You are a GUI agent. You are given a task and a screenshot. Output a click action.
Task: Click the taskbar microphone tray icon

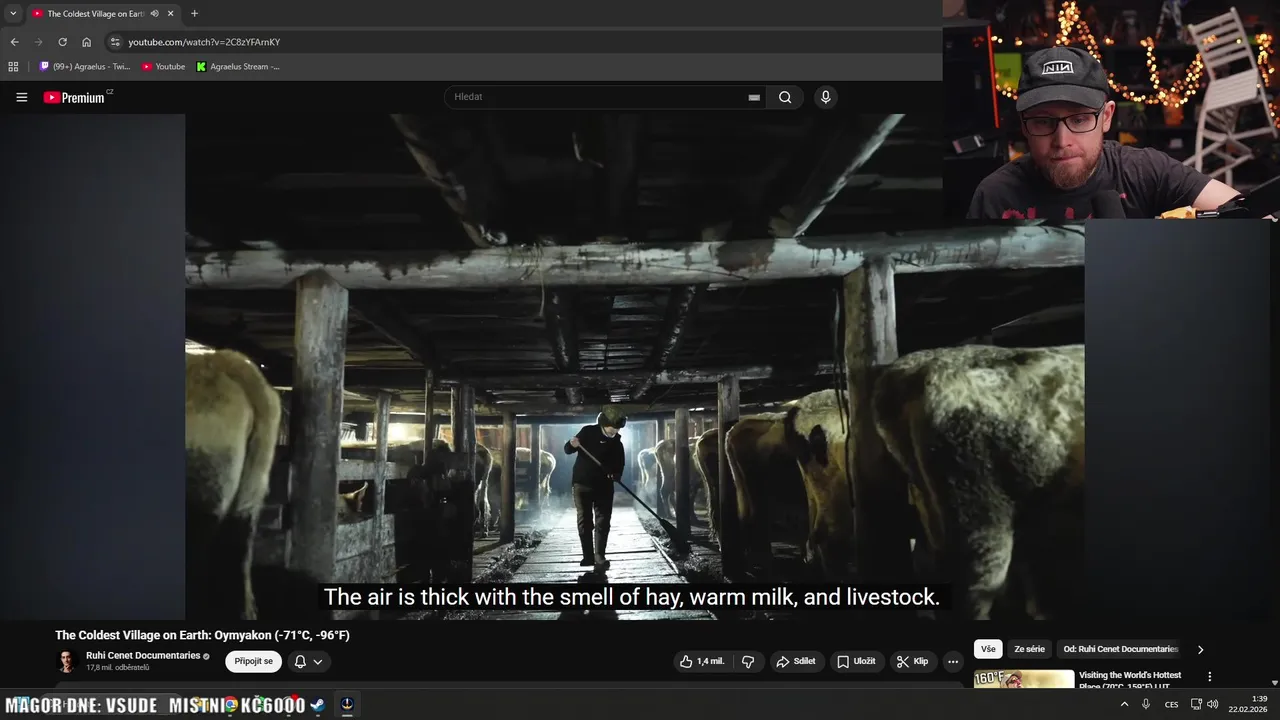point(1146,704)
